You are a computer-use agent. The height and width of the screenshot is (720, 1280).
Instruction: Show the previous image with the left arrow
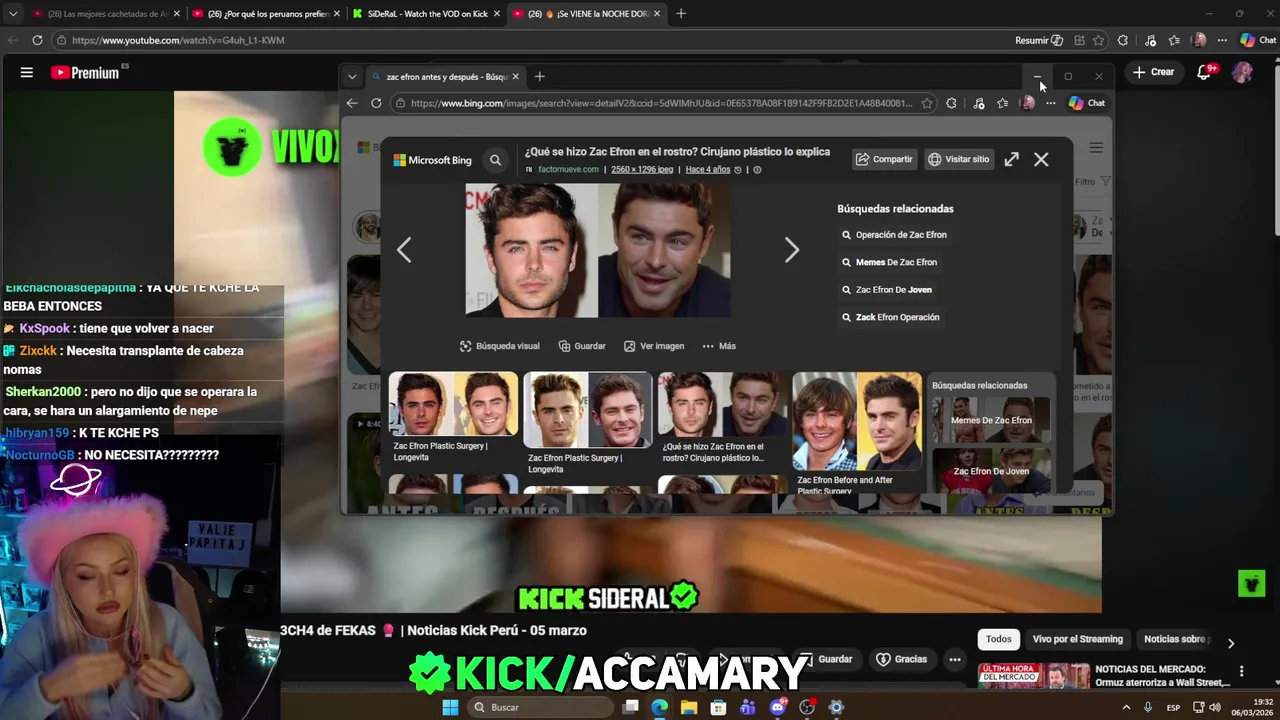pyautogui.click(x=404, y=250)
